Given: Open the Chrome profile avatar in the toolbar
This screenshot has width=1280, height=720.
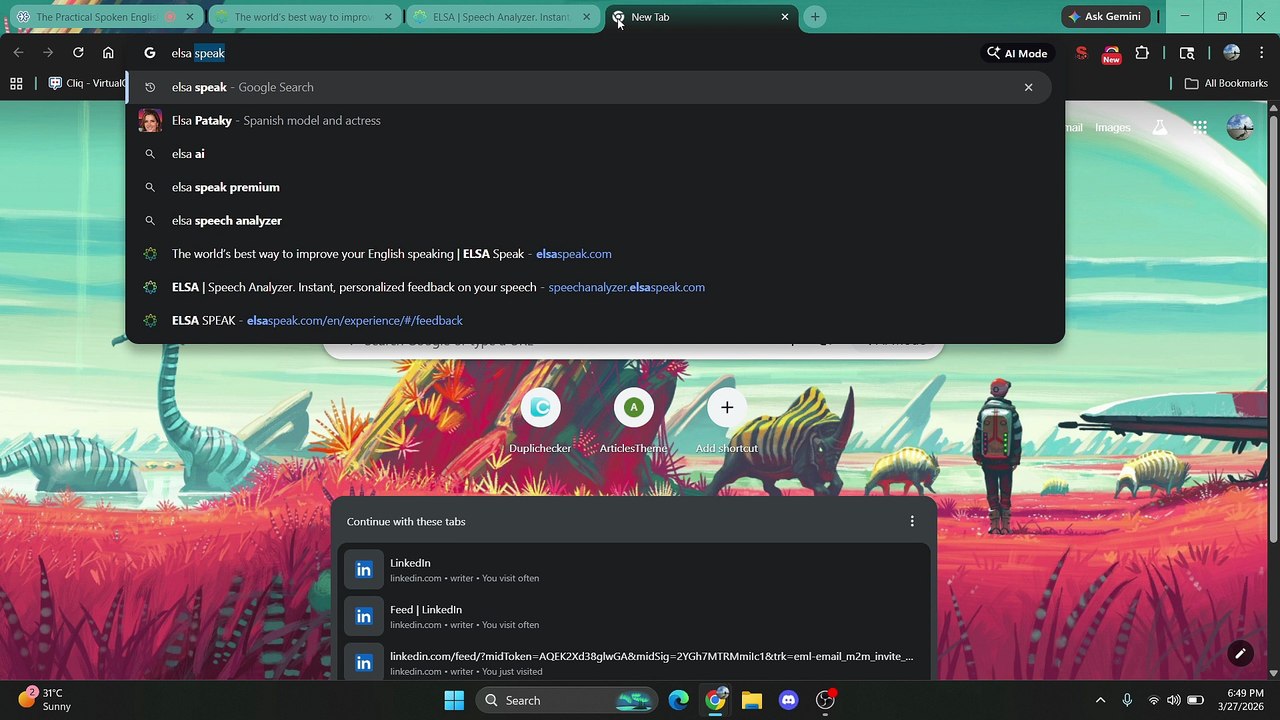Looking at the screenshot, I should coord(1231,53).
